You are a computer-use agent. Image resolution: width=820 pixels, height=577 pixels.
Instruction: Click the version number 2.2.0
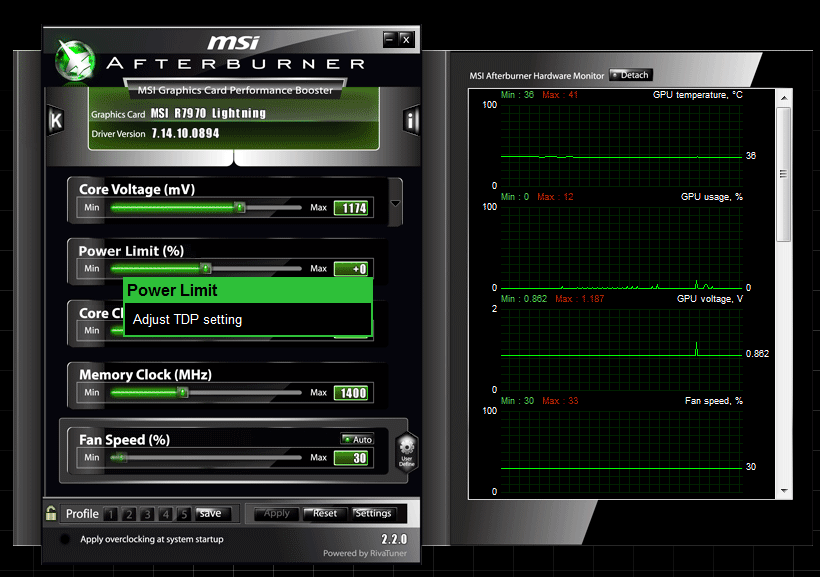(x=394, y=539)
